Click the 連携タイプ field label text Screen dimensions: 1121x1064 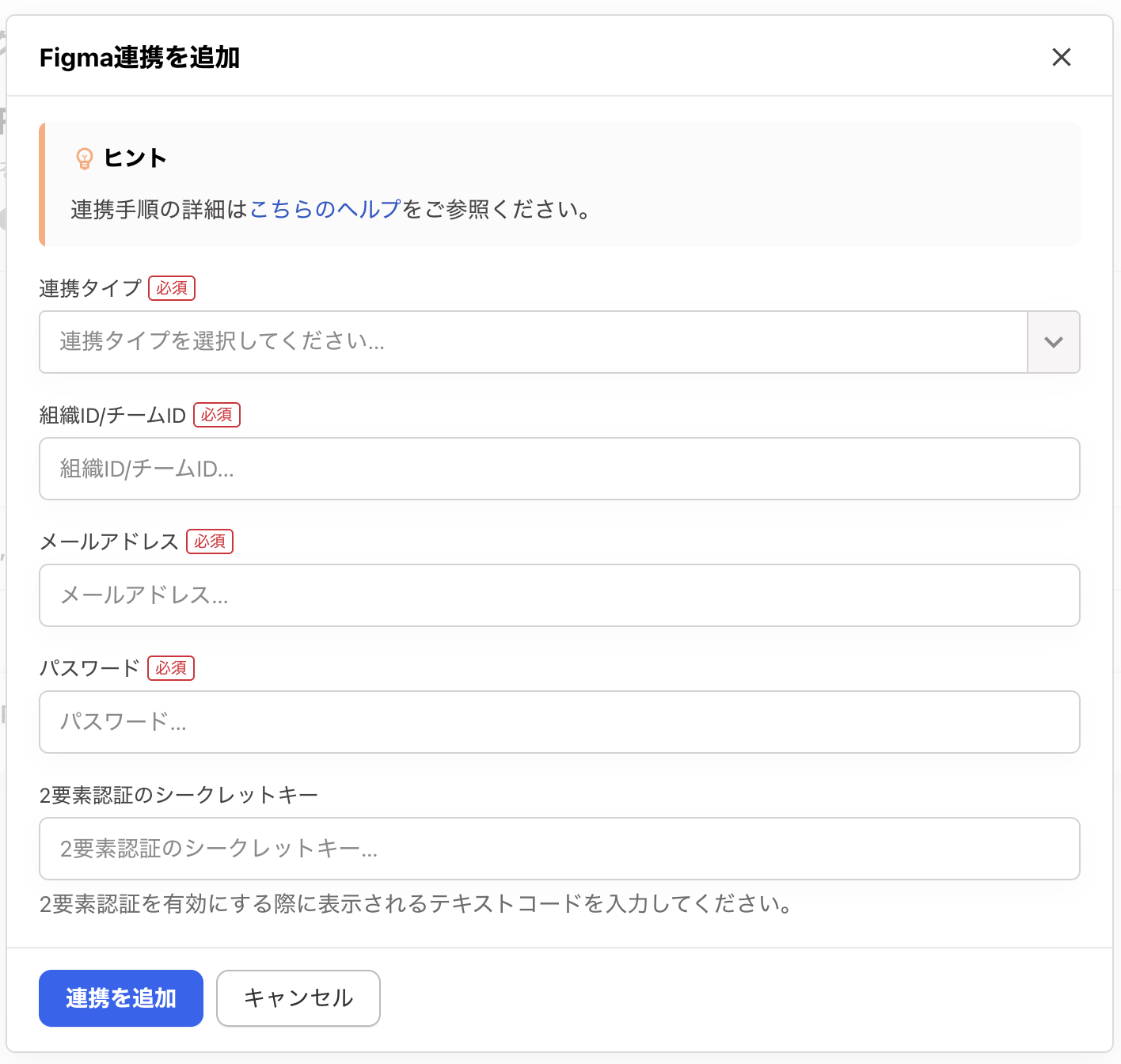[x=90, y=288]
